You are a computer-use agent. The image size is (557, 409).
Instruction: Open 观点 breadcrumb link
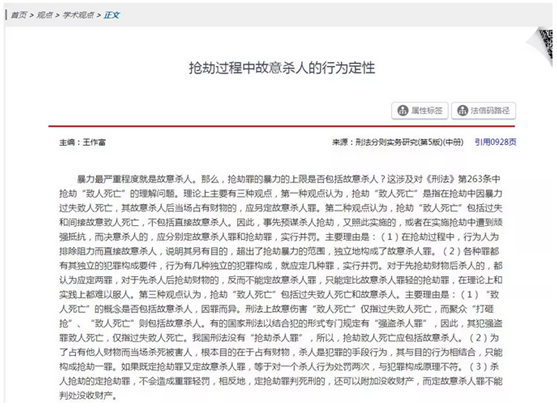coord(44,15)
